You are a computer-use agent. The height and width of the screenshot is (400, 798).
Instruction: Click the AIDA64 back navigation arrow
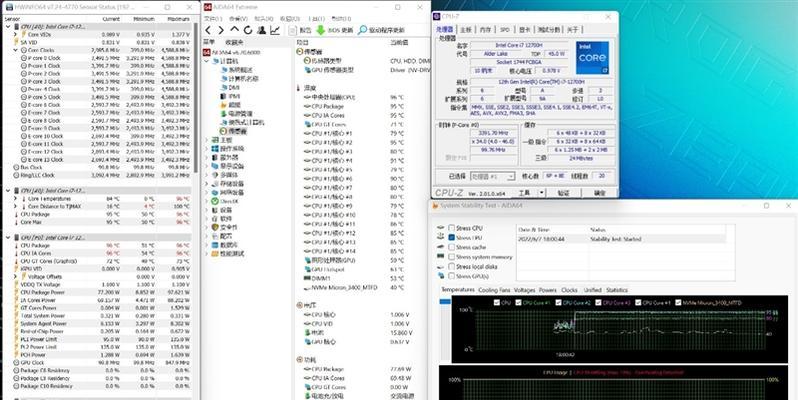[x=208, y=31]
